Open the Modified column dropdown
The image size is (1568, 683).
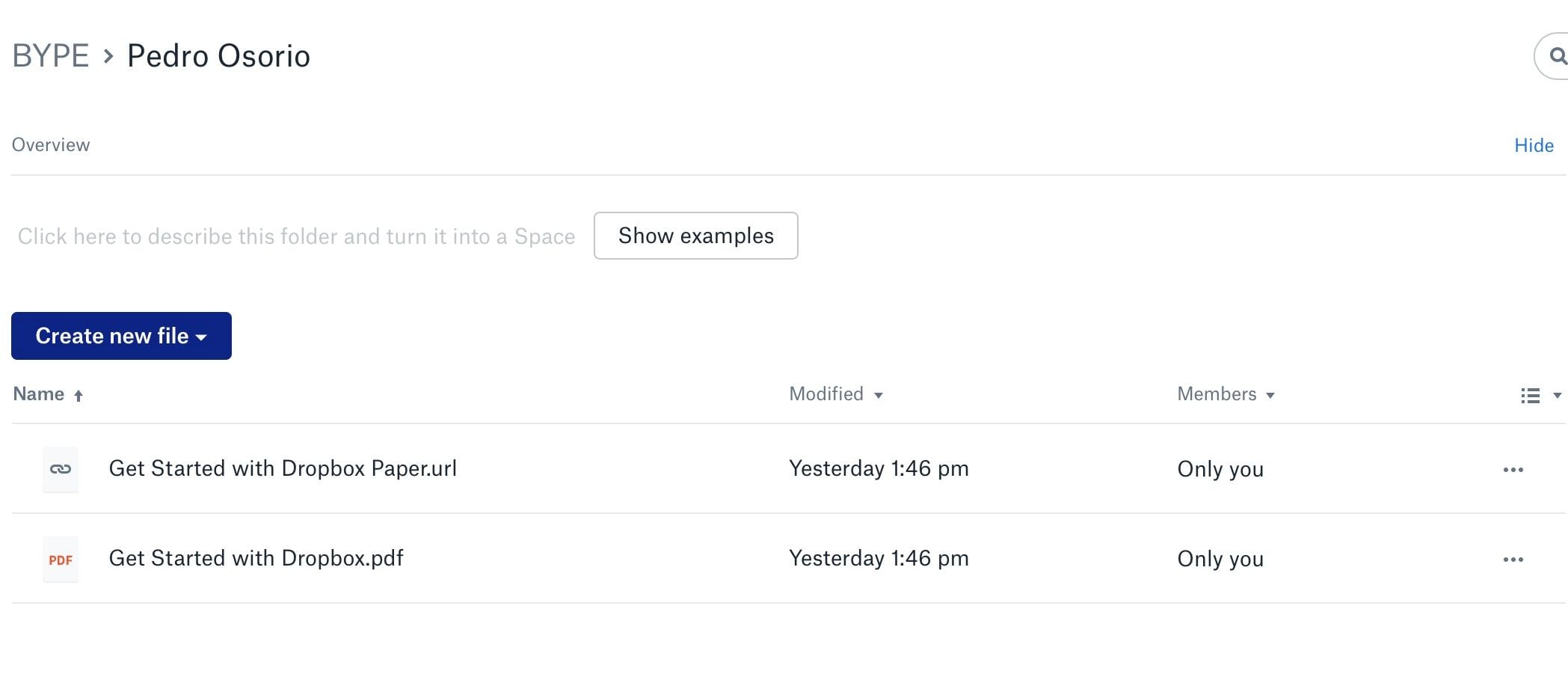point(879,396)
